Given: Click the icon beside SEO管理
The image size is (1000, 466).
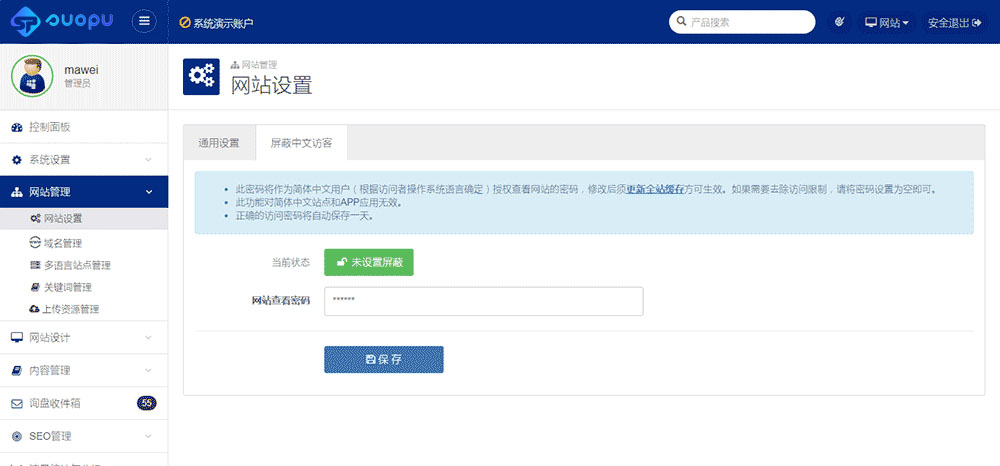Looking at the screenshot, I should 17,437.
